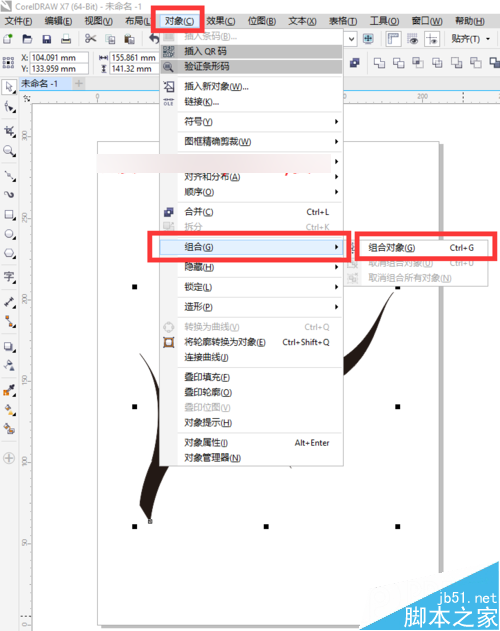This screenshot has width=500, height=631.
Task: Select the Parallel Dimension tool
Action: (9, 302)
